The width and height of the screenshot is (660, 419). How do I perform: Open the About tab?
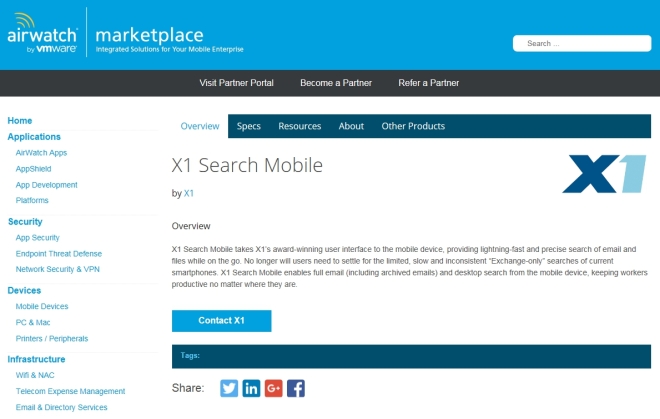351,126
